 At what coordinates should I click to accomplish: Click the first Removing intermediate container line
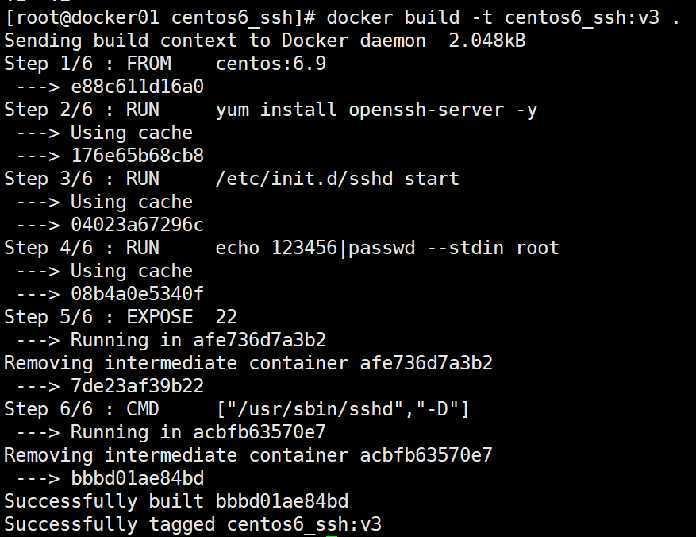coord(248,363)
